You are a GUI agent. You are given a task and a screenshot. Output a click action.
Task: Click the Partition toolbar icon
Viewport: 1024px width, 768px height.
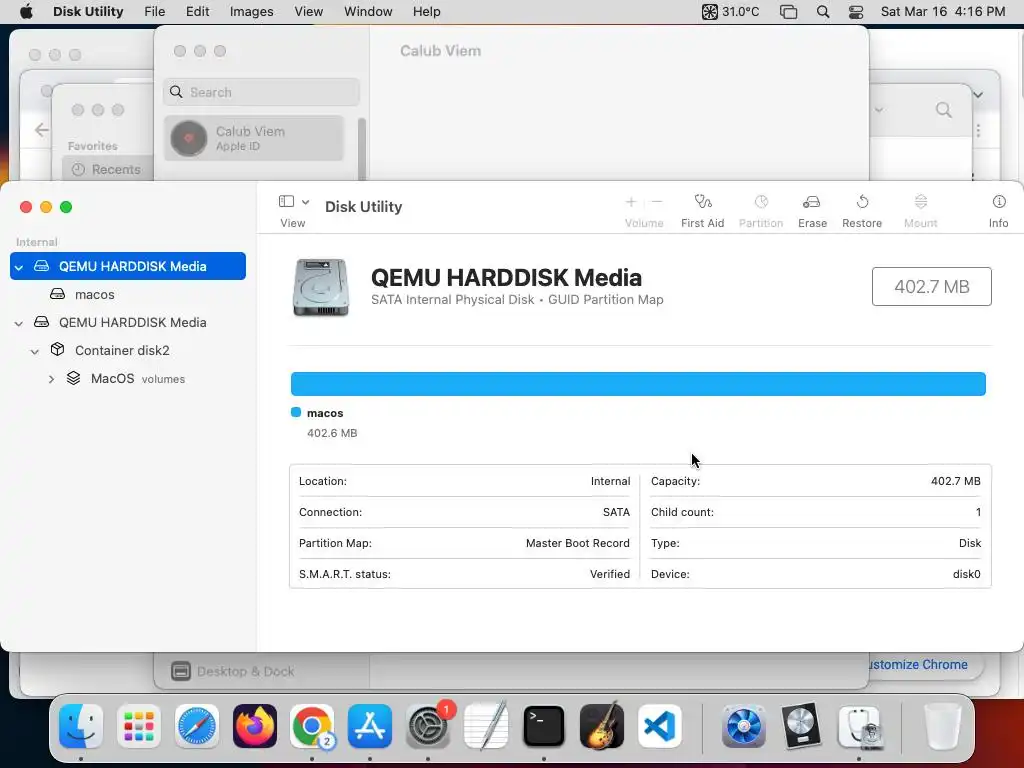tap(761, 202)
